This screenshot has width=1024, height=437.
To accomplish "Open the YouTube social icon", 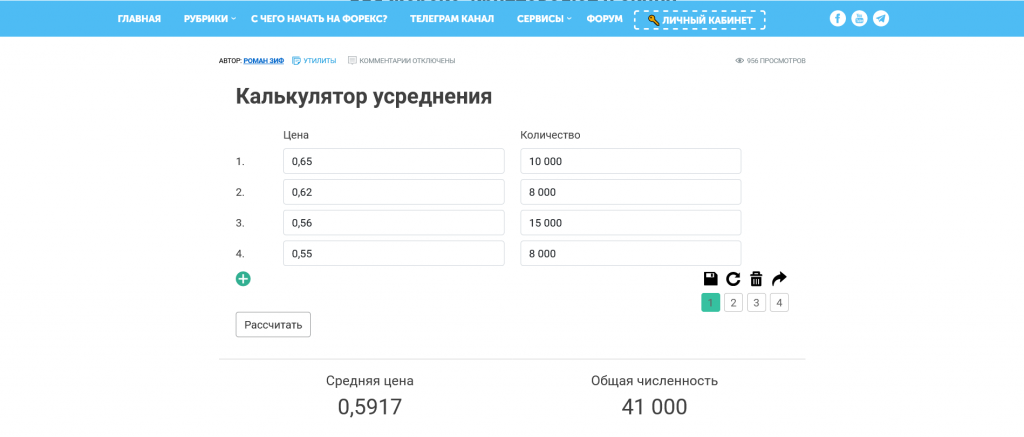I will (859, 19).
